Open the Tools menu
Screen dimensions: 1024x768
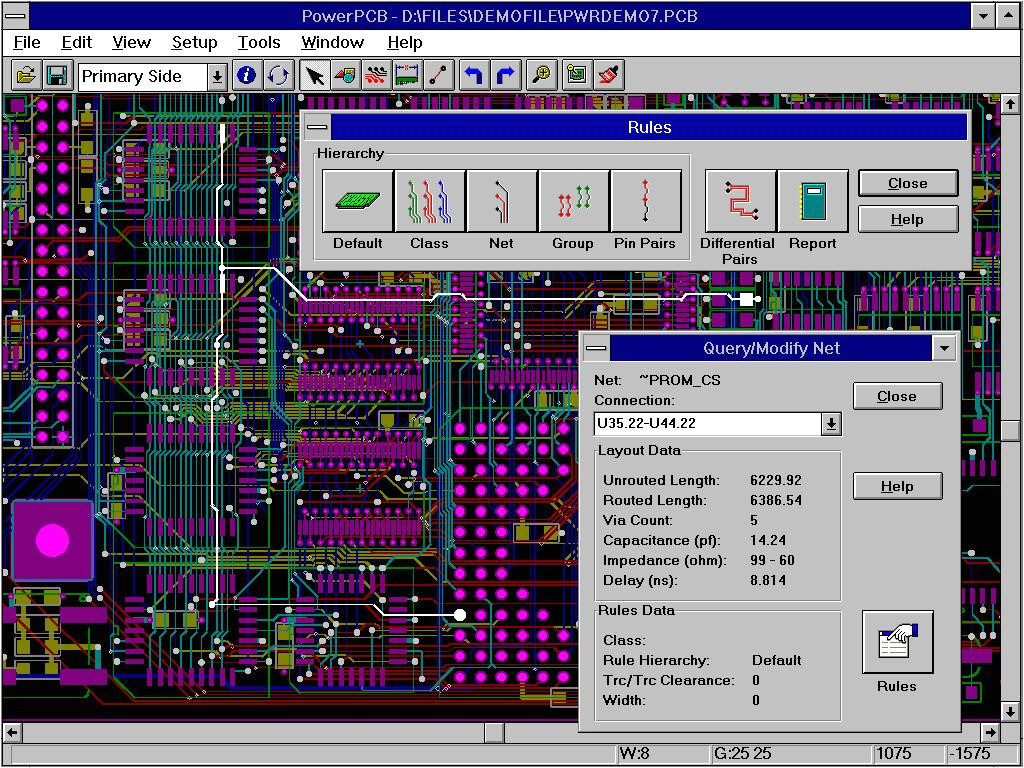tap(259, 42)
